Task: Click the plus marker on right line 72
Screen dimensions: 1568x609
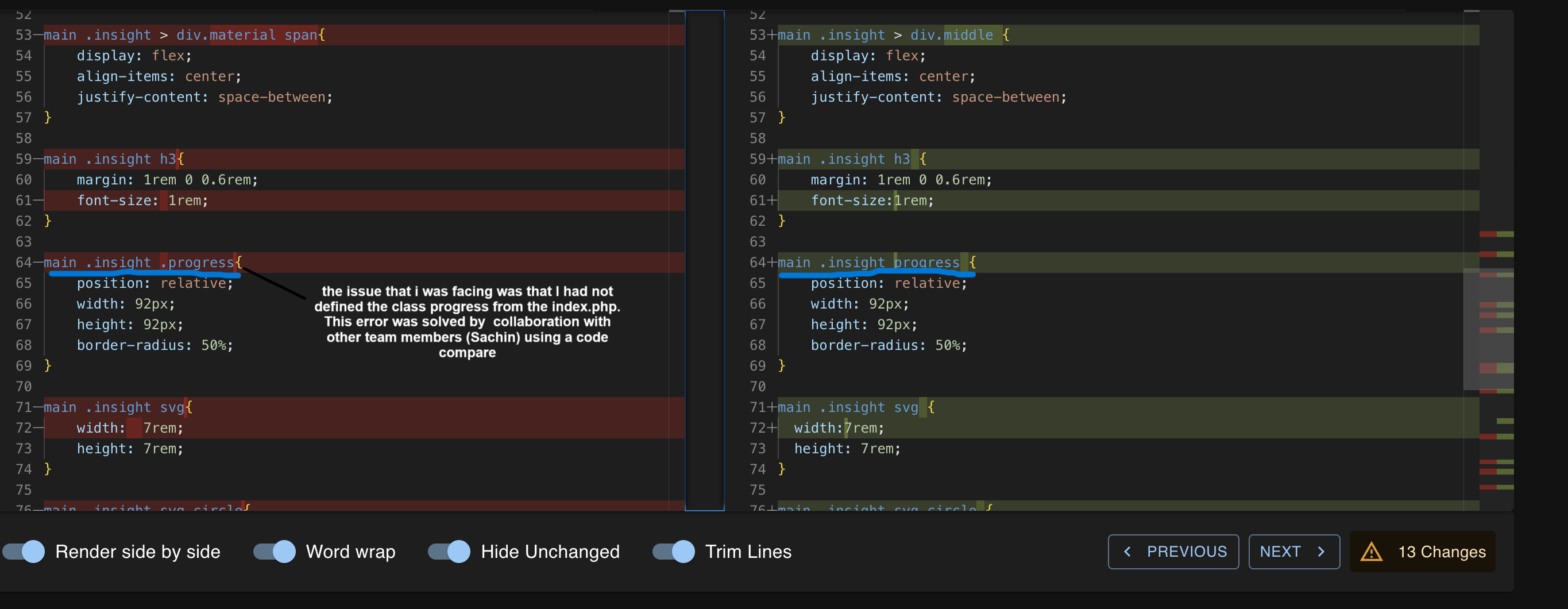Action: click(773, 428)
